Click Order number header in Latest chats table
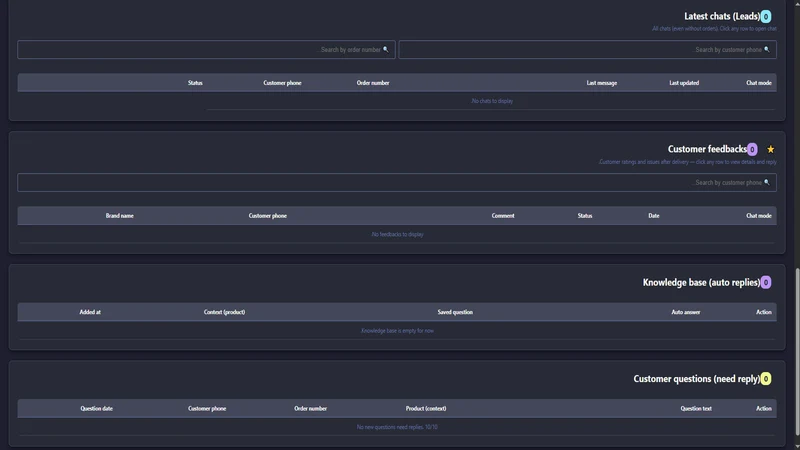The height and width of the screenshot is (450, 800). tap(373, 83)
